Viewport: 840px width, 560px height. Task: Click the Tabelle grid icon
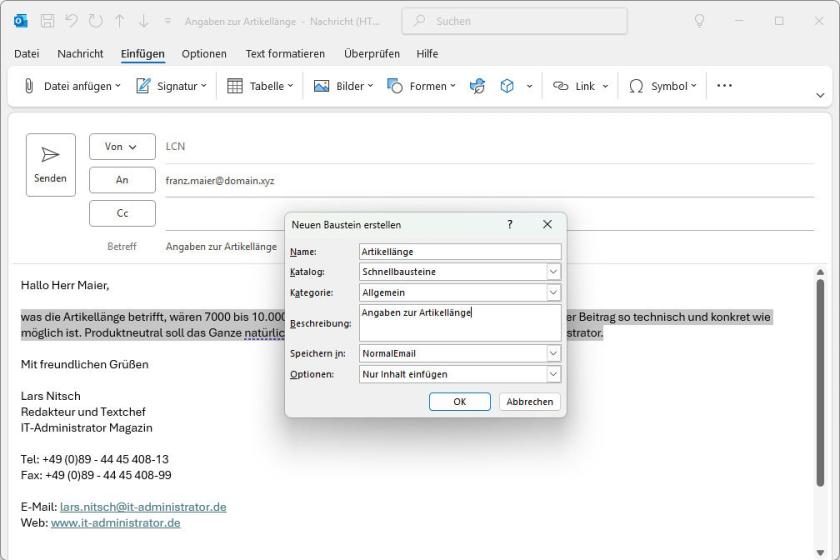pyautogui.click(x=235, y=86)
